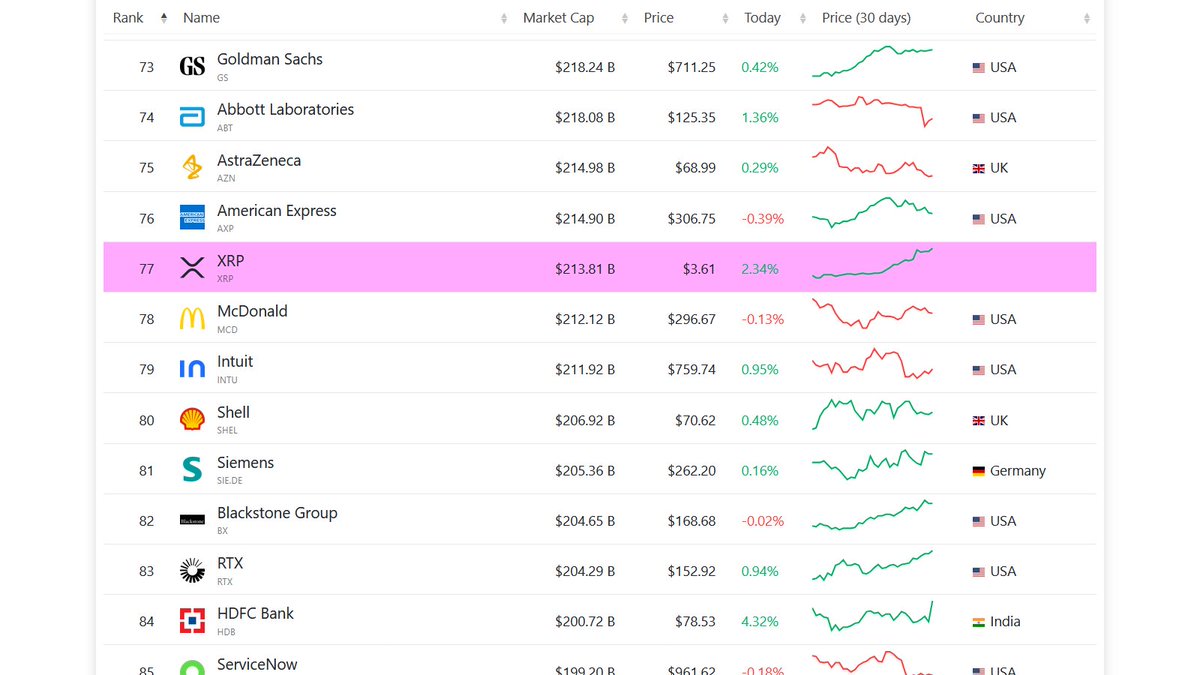The width and height of the screenshot is (1200, 675).
Task: Click the Siemens logo icon
Action: point(192,470)
